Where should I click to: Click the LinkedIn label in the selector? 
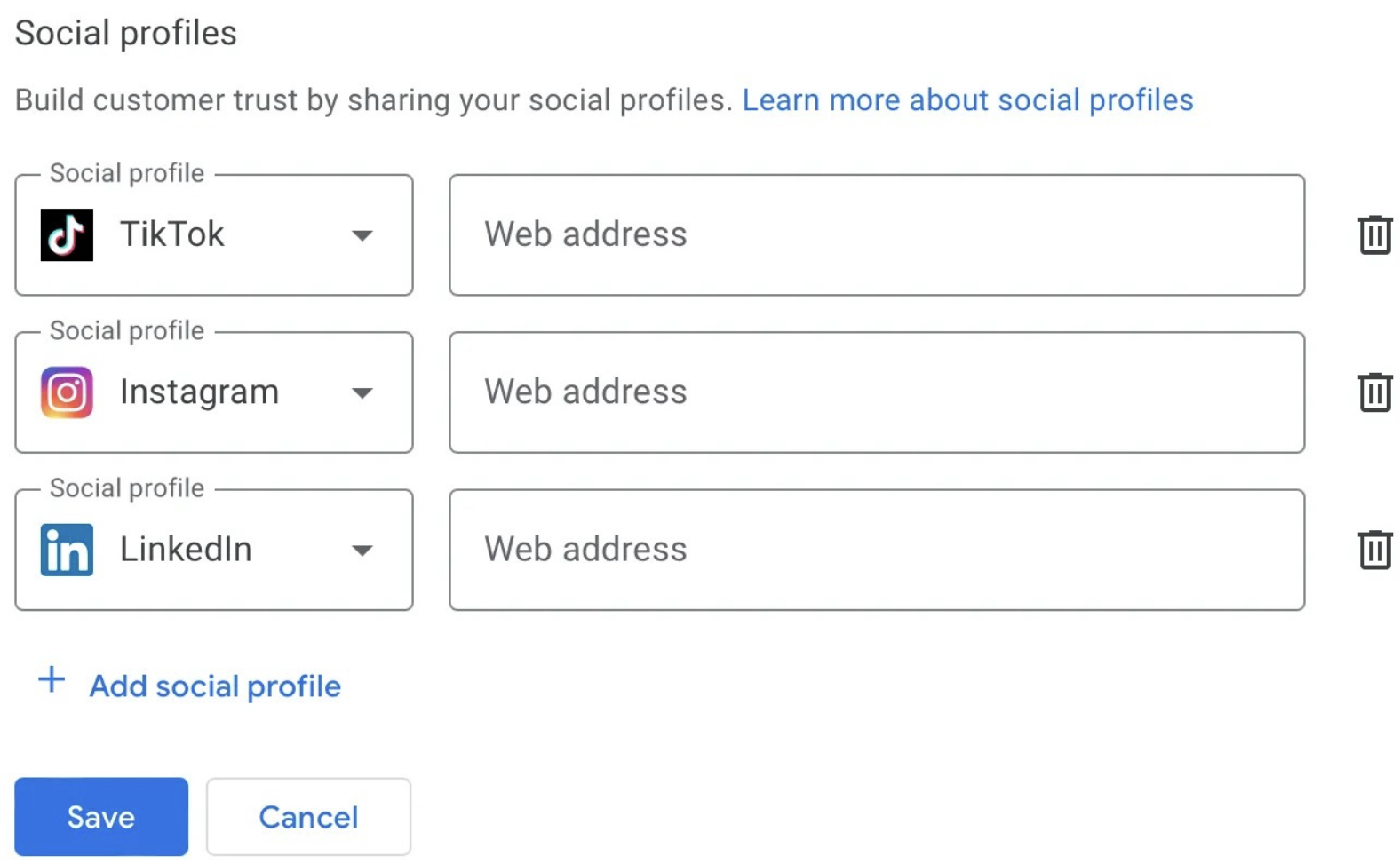point(186,549)
